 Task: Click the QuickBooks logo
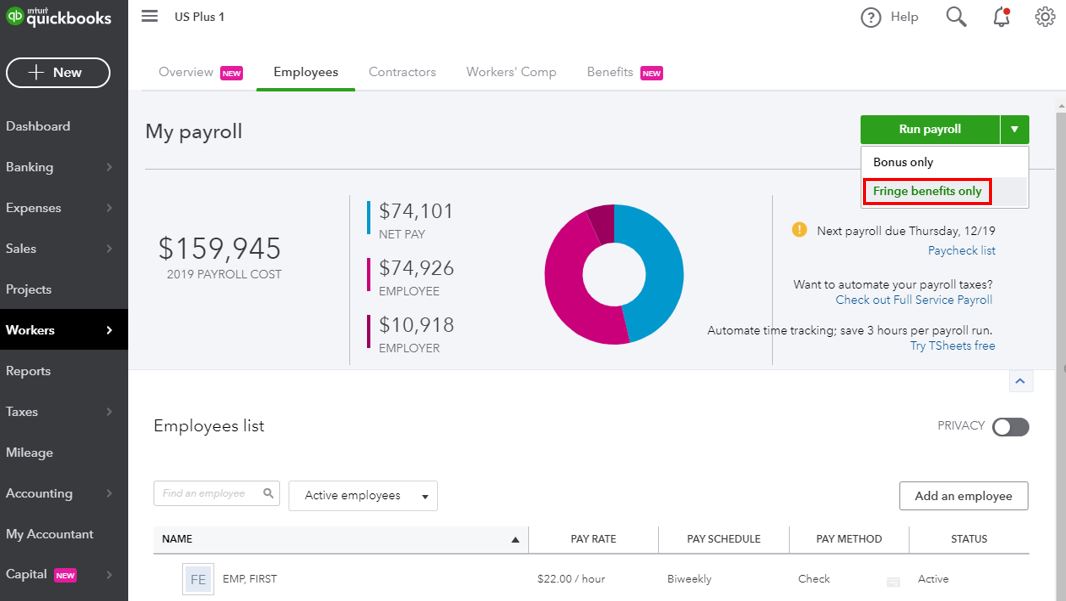[x=60, y=16]
